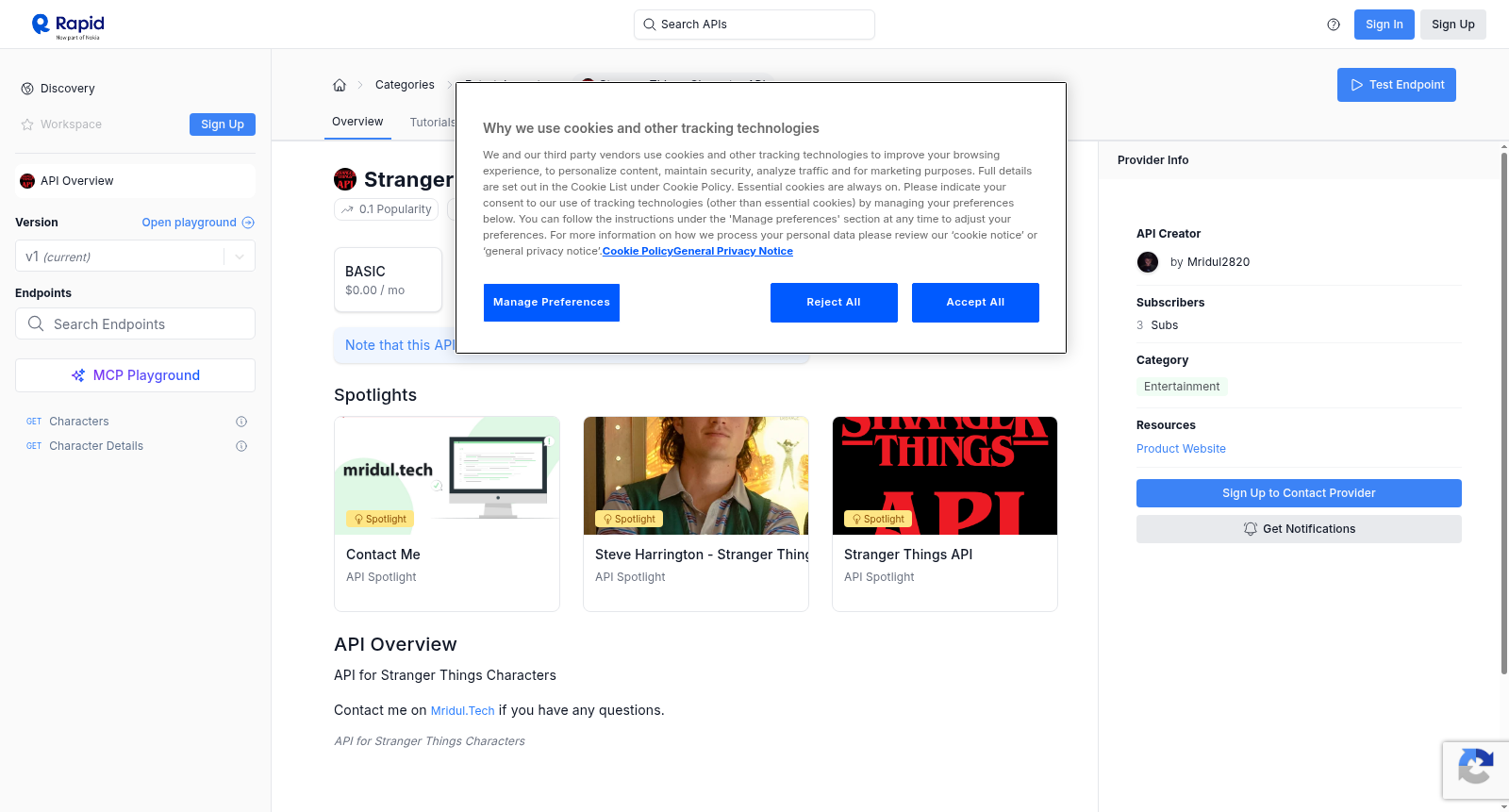Screen dimensions: 1509x812
Task: Open the Steve Harrington spotlight thumbnail
Action: (696, 475)
